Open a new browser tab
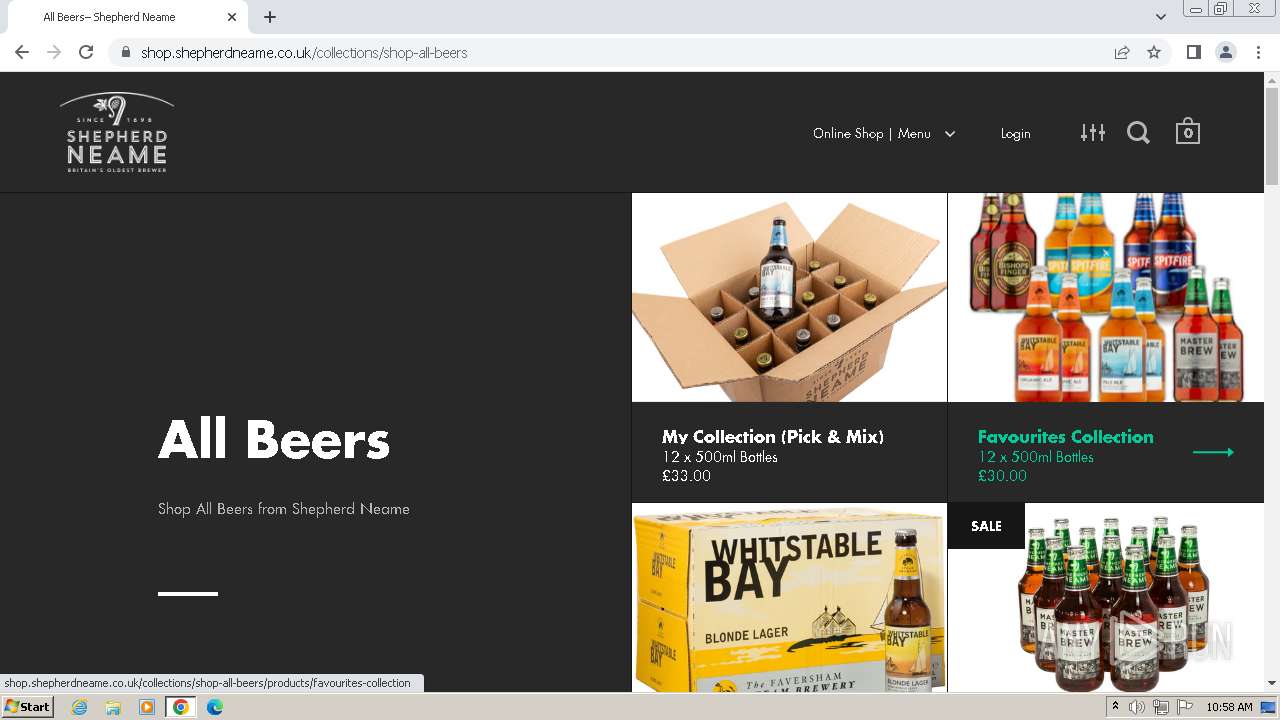The width and height of the screenshot is (1280, 720). [270, 17]
